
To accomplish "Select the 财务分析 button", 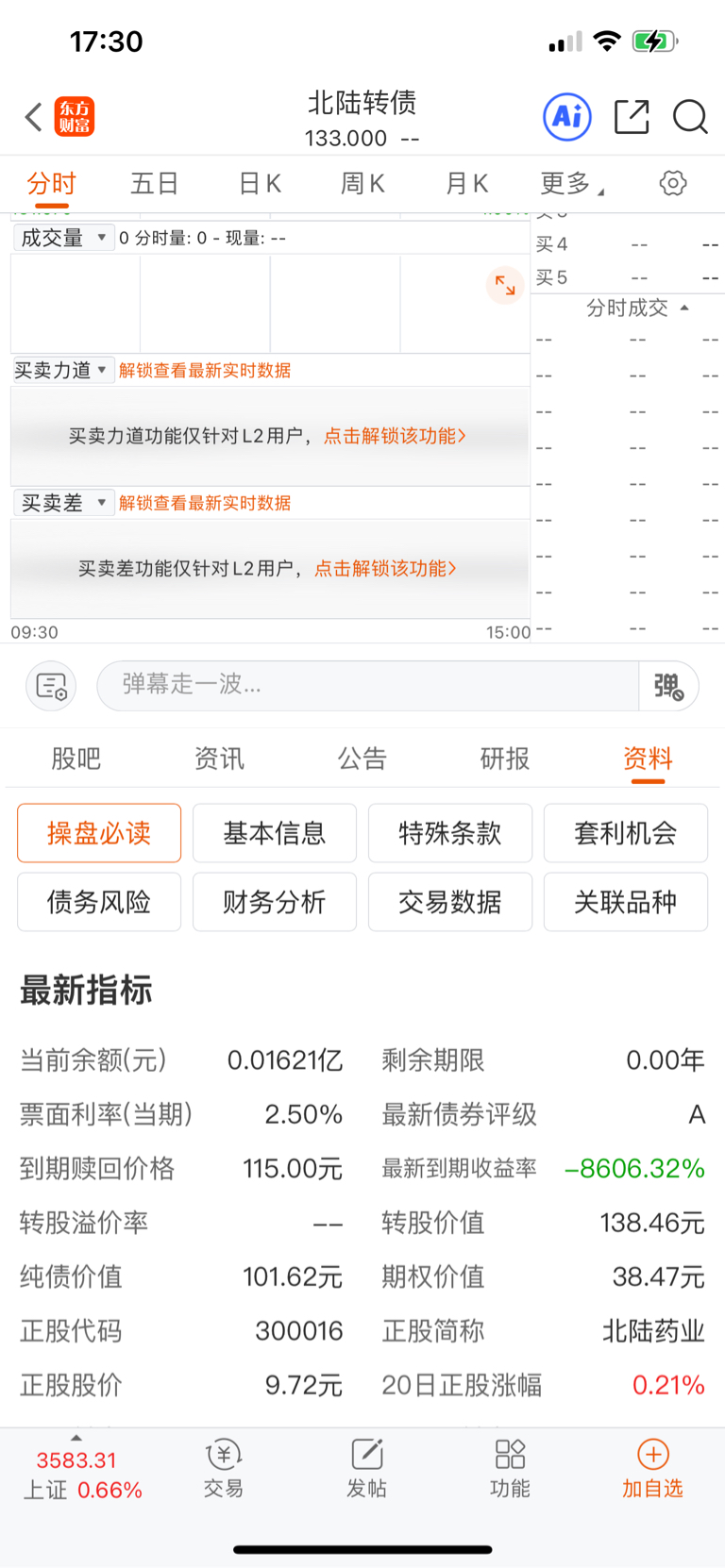I will tap(275, 902).
